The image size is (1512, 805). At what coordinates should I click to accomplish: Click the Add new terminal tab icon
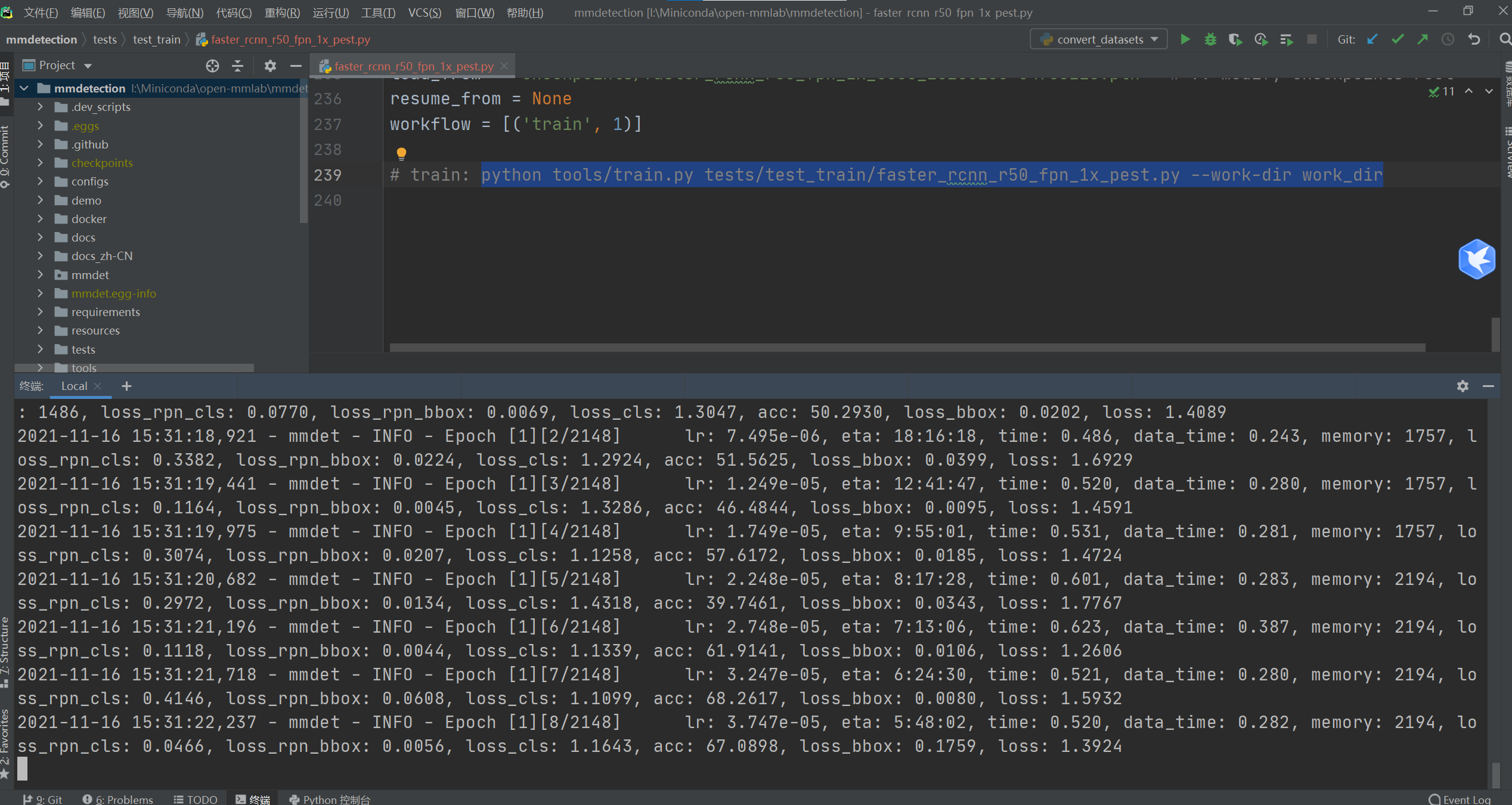tap(126, 386)
